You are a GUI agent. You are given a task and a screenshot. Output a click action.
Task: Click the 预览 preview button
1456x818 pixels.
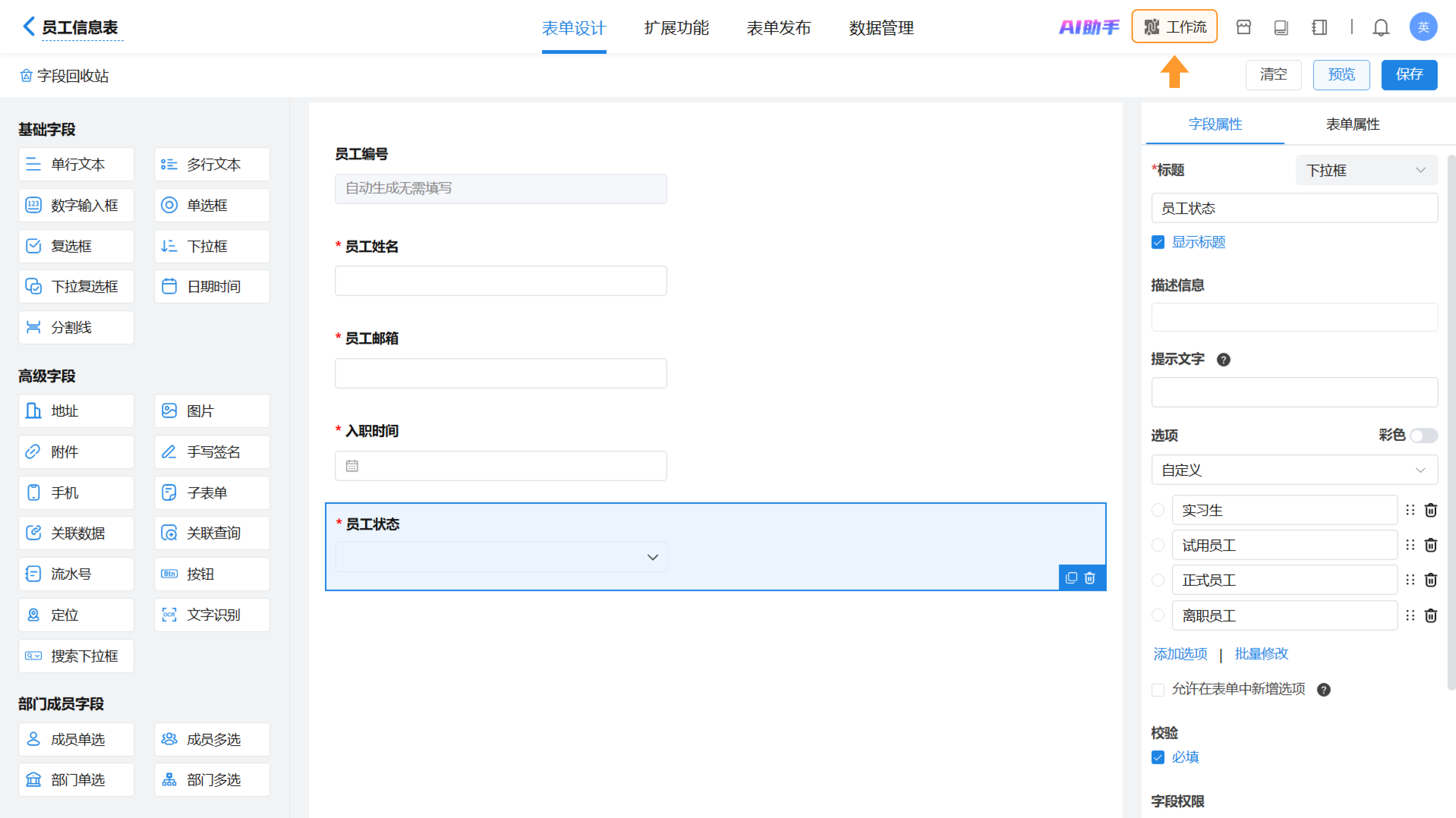pos(1341,75)
